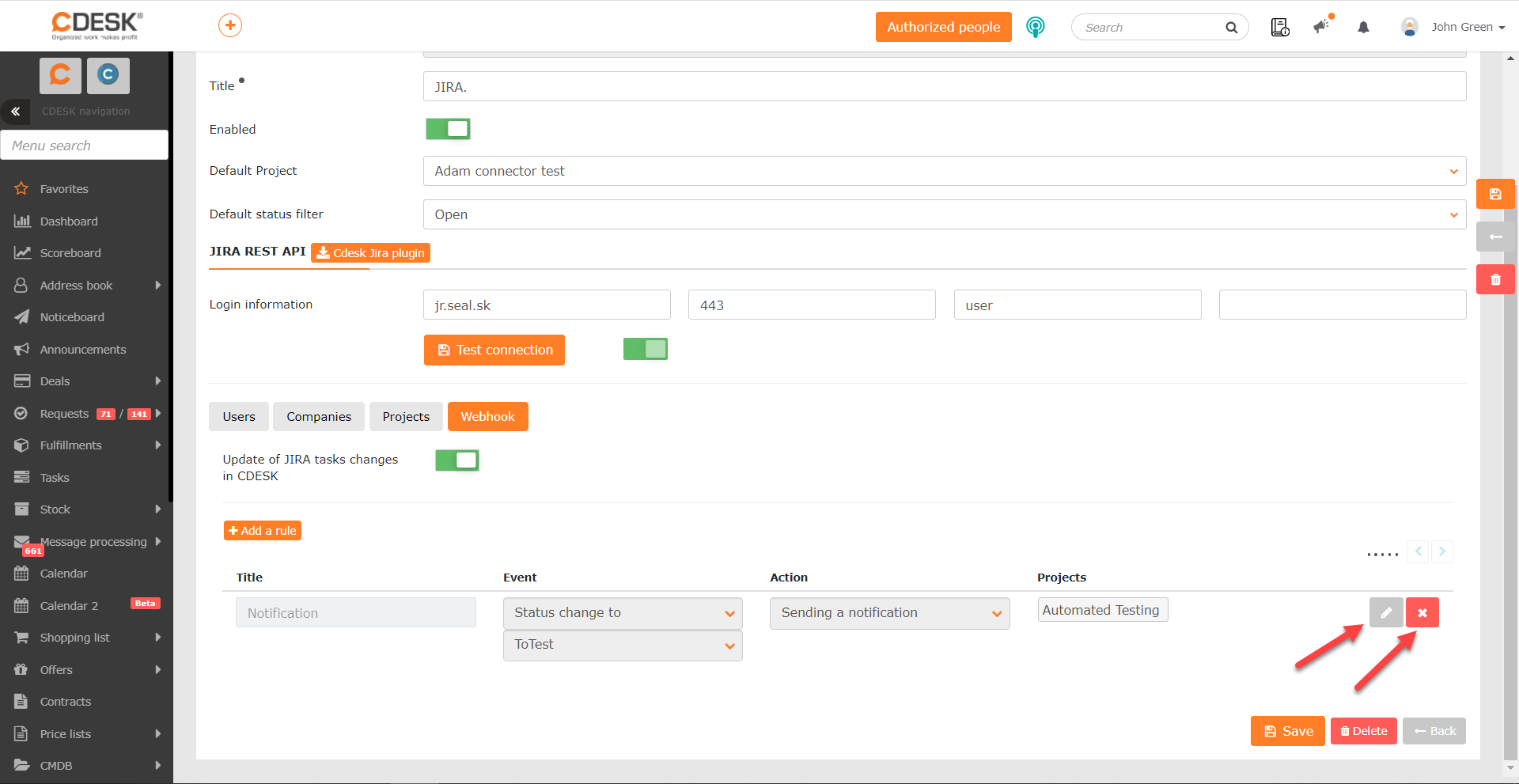
Task: Click the floating red trash icon
Action: click(x=1495, y=279)
